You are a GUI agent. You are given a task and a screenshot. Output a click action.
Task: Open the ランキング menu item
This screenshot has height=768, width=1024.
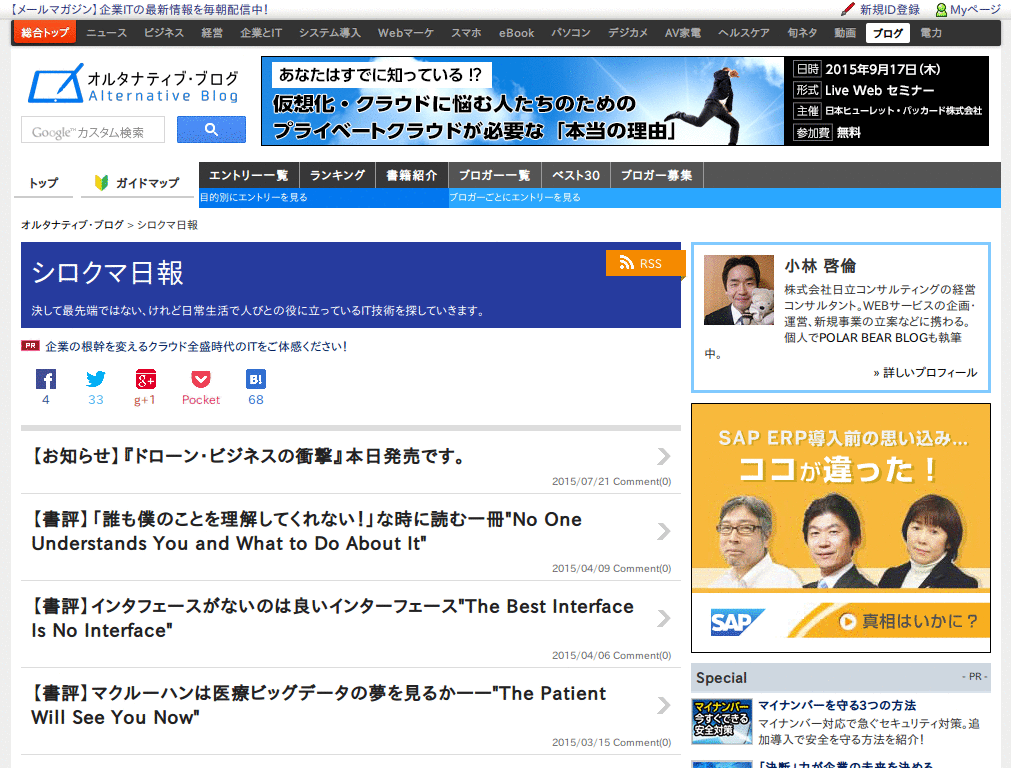(x=337, y=175)
